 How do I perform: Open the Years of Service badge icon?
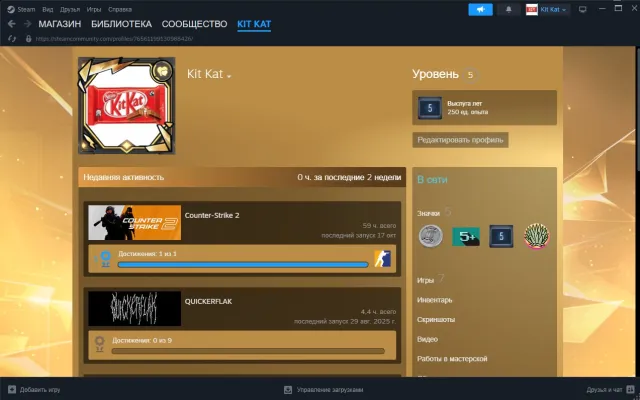pyautogui.click(x=430, y=108)
